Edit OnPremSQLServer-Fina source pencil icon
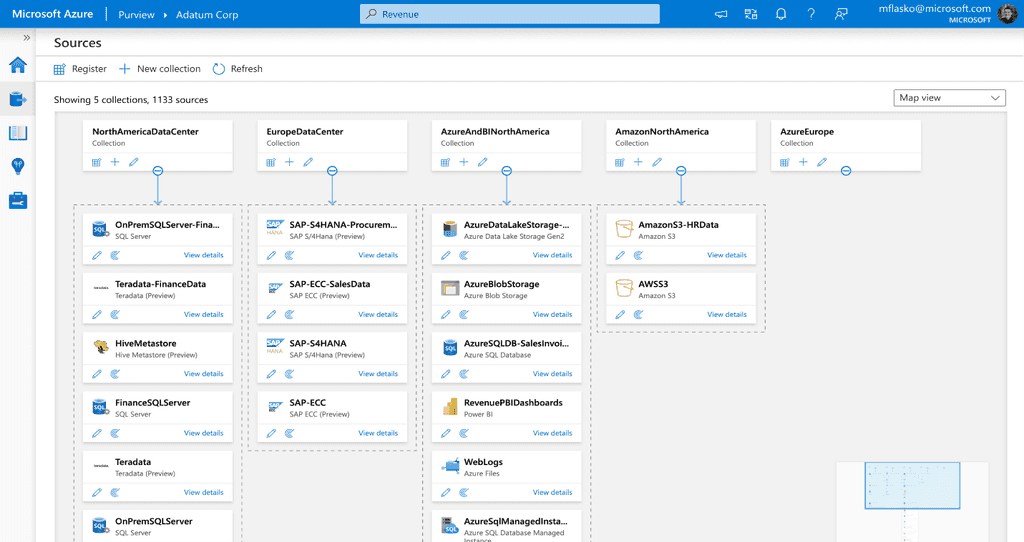Image resolution: width=1024 pixels, height=542 pixels. pyautogui.click(x=97, y=255)
